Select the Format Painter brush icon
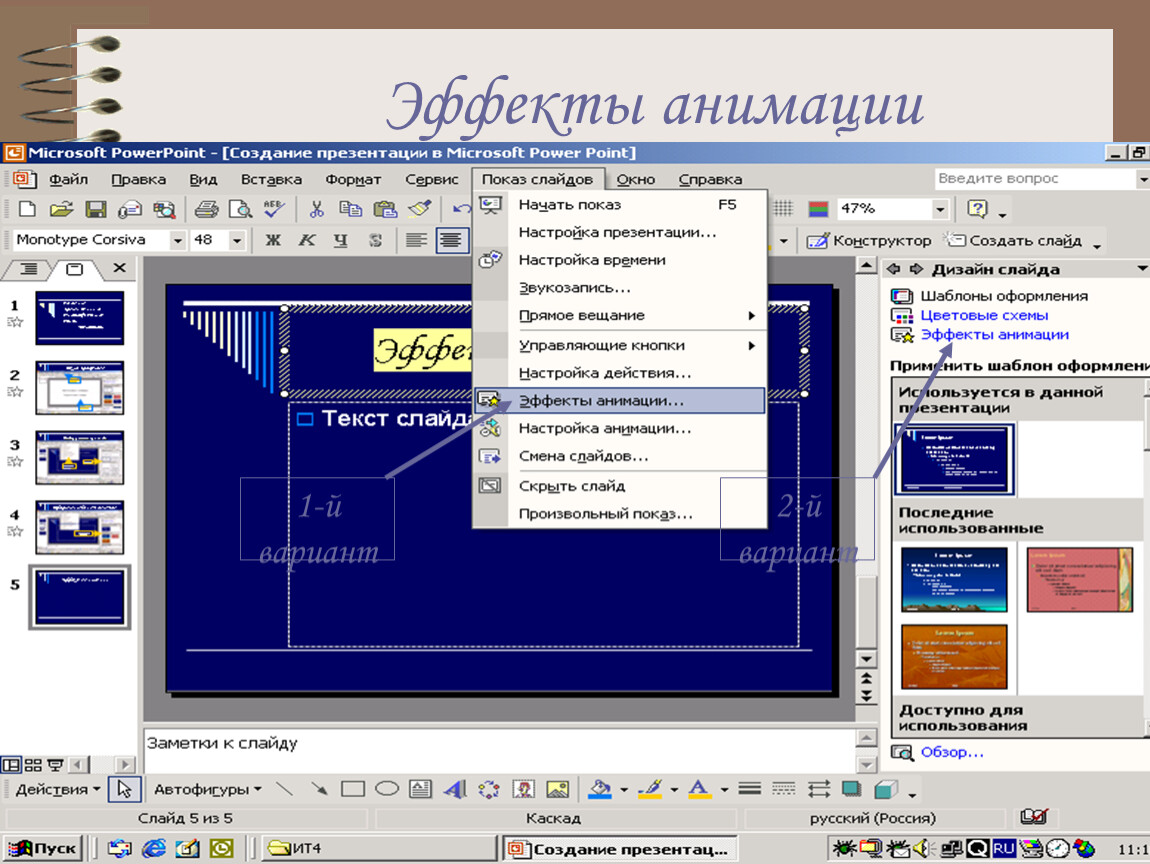1150x864 pixels. click(x=420, y=209)
